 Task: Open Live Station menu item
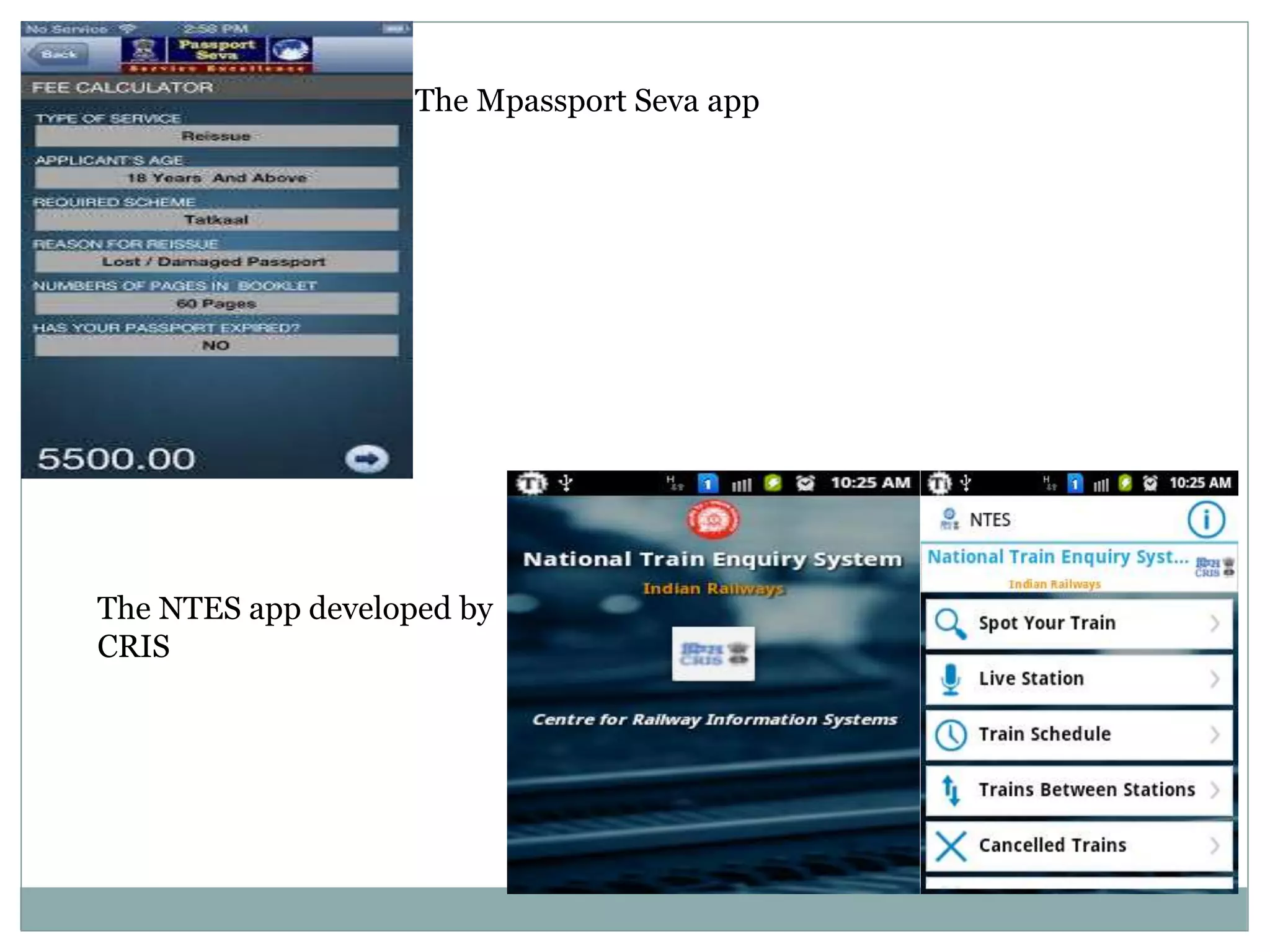coord(1079,679)
